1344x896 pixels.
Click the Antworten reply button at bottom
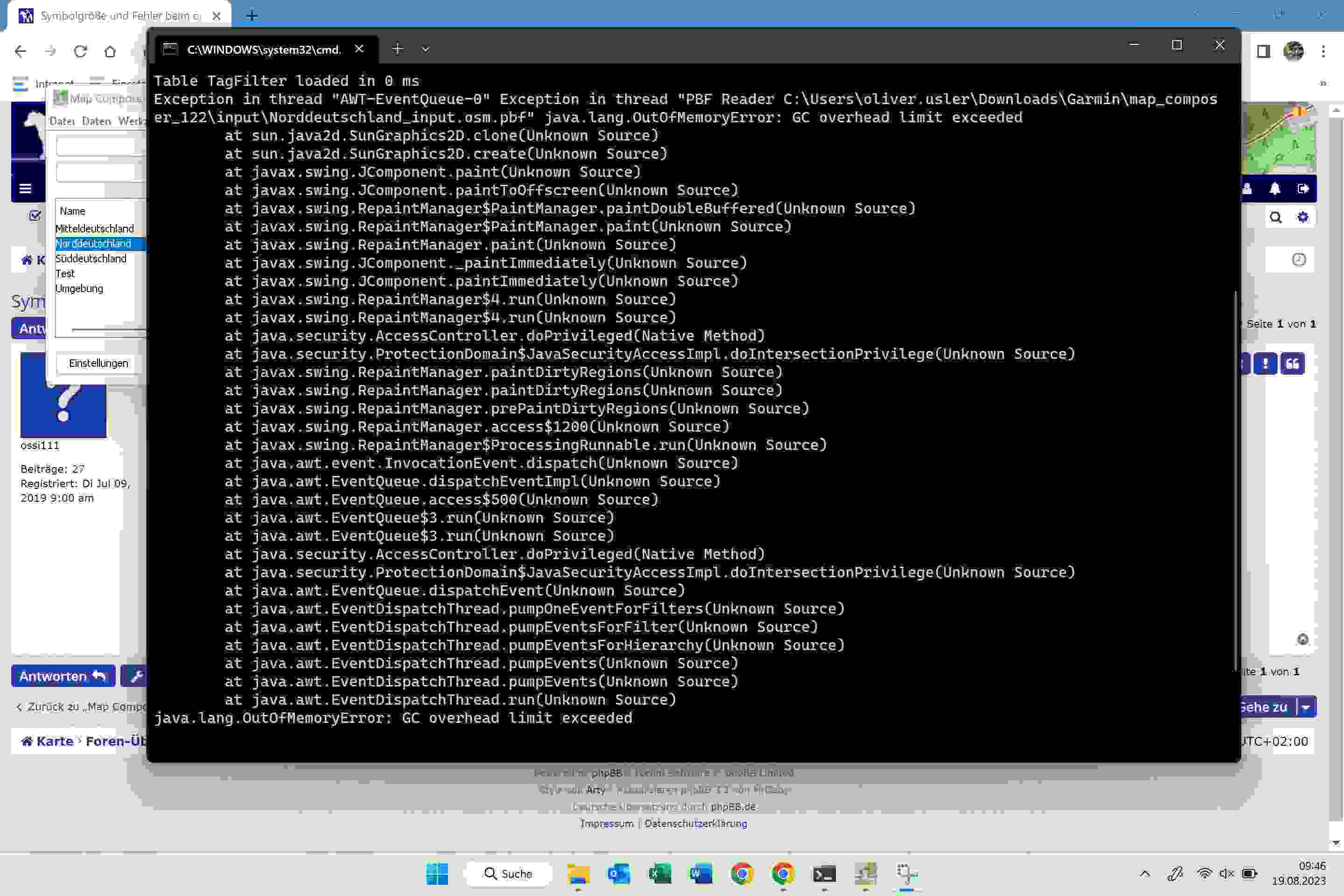tap(63, 677)
